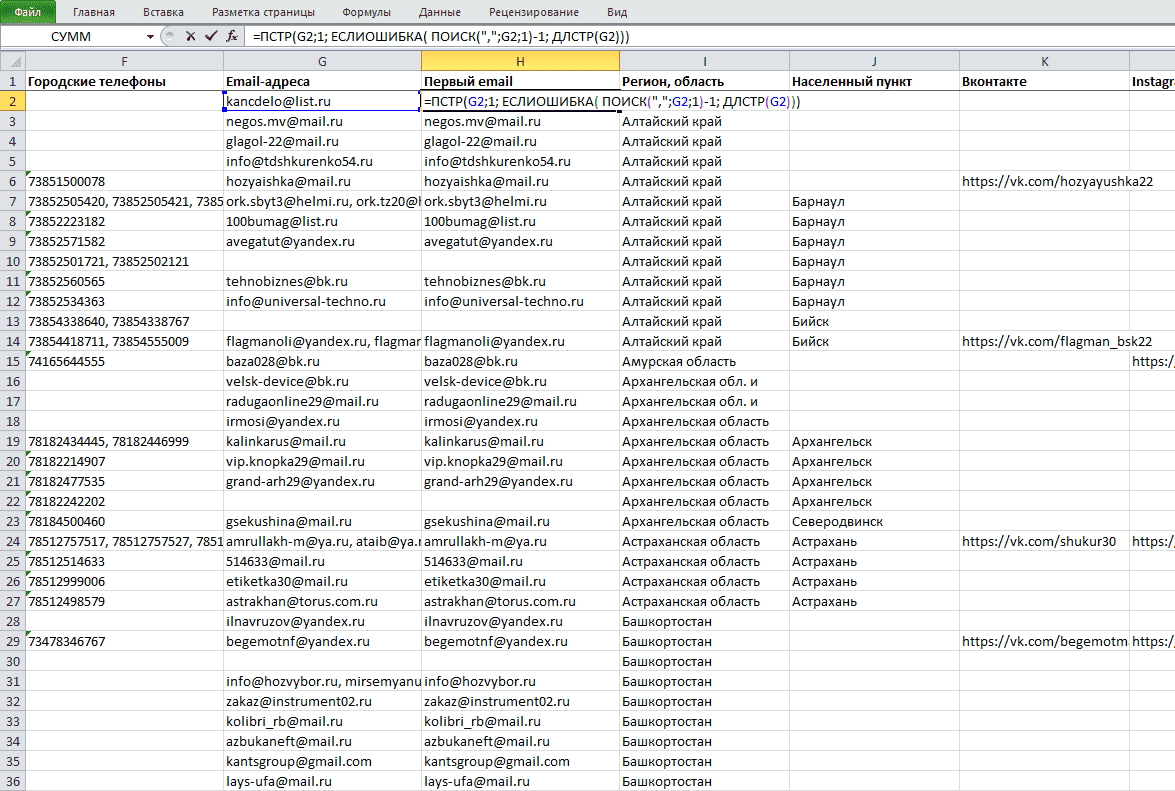
Task: Select cell kancdelo@list.ru
Action: click(322, 101)
